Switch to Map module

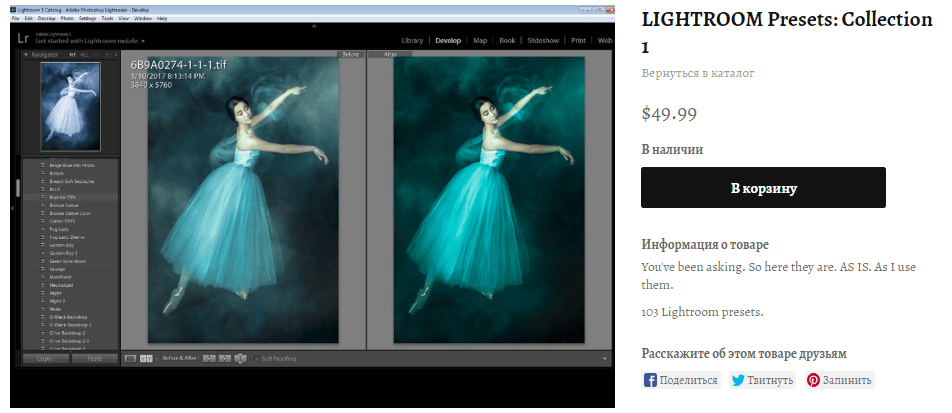click(480, 41)
